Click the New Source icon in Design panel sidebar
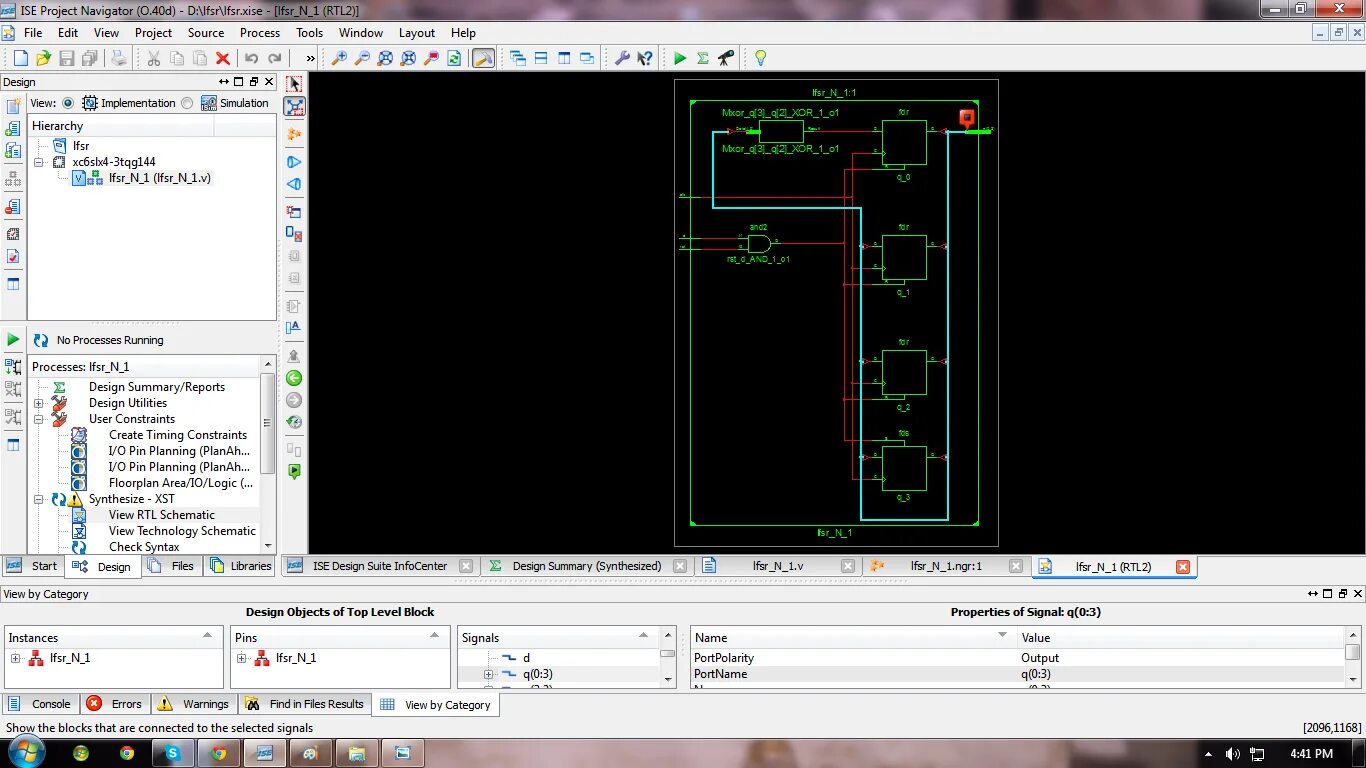Screen dimensions: 1366x768 pyautogui.click(x=13, y=106)
